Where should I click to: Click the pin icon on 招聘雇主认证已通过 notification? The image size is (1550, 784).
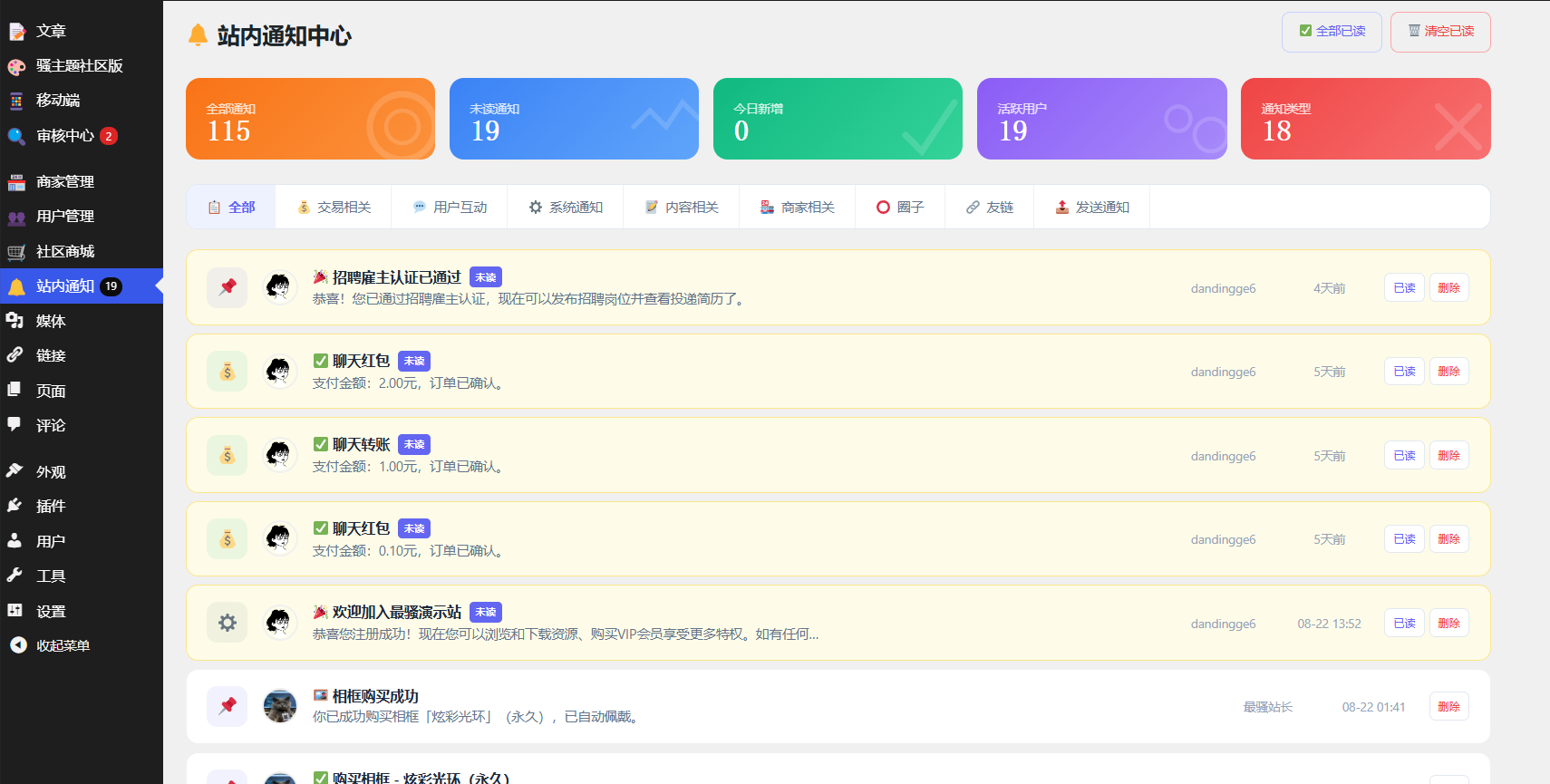(x=228, y=287)
